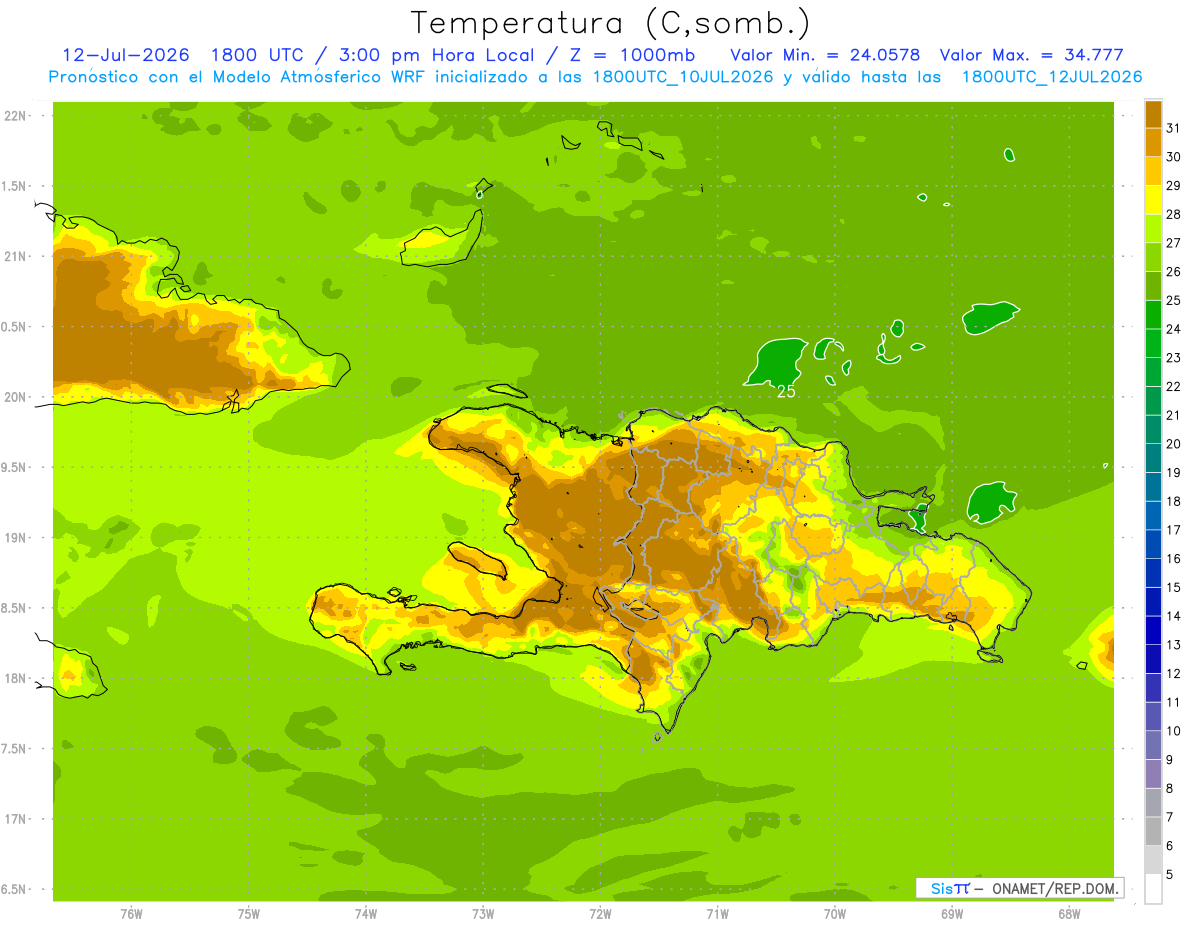Click the legend value "21"
Screen dimensions: 1200x927
pos(1173,415)
